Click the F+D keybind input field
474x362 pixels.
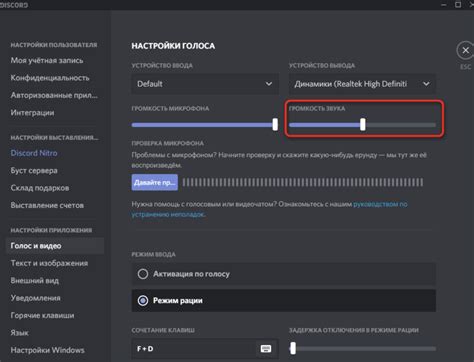point(205,349)
